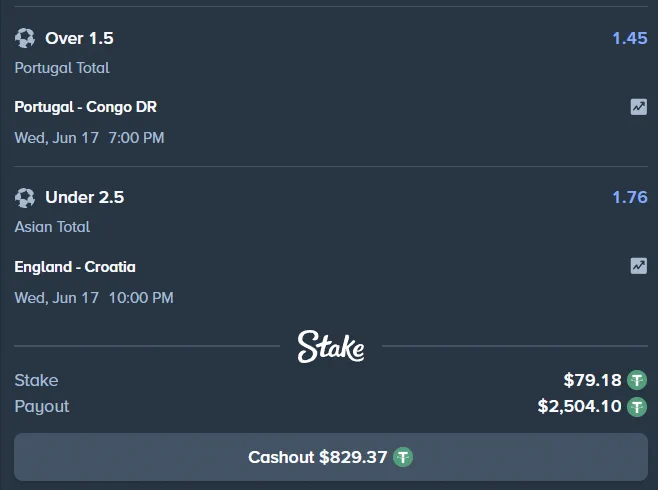658x490 pixels.
Task: Select the 1.76 odds value
Action: tap(629, 197)
